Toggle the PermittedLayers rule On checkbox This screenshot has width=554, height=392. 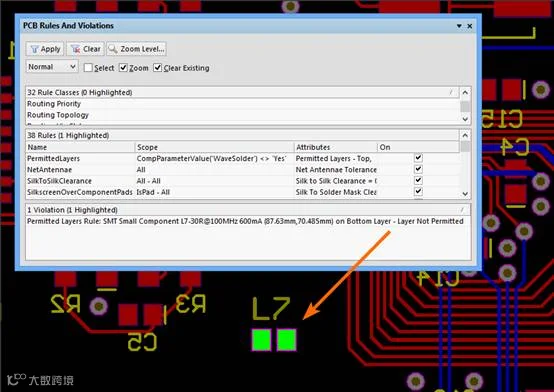coord(418,158)
